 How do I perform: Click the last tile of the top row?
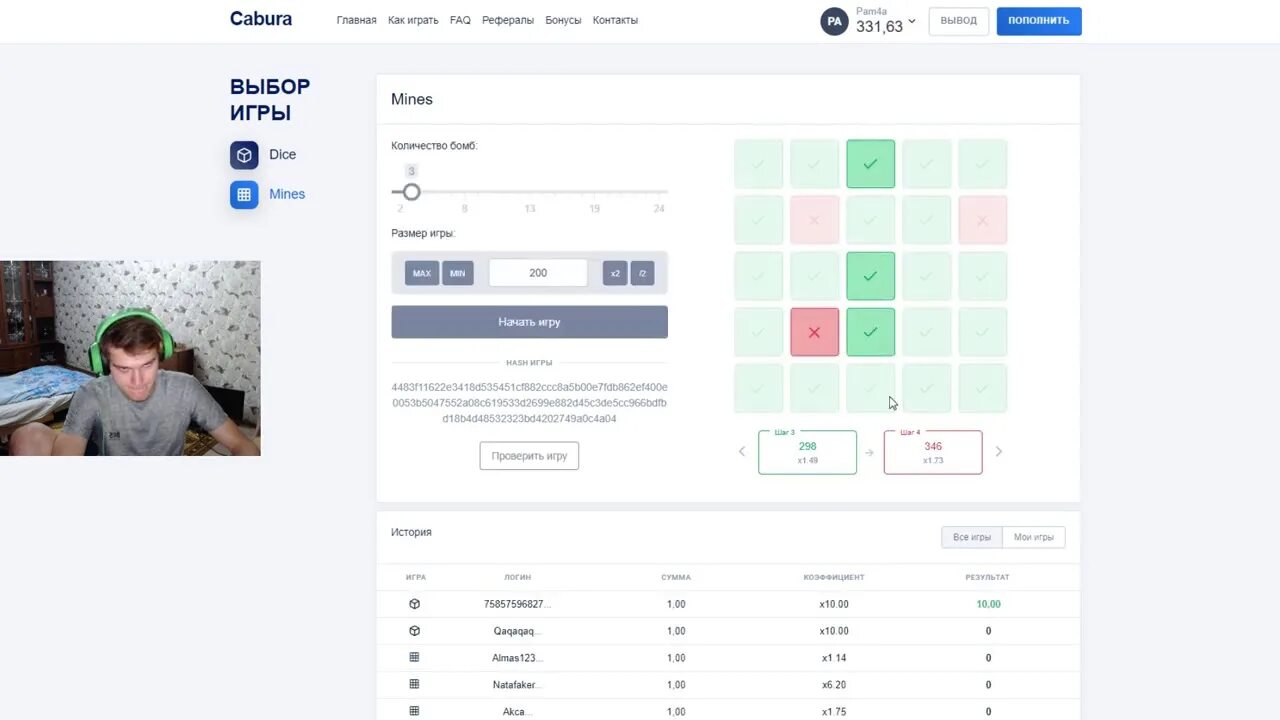click(x=982, y=164)
